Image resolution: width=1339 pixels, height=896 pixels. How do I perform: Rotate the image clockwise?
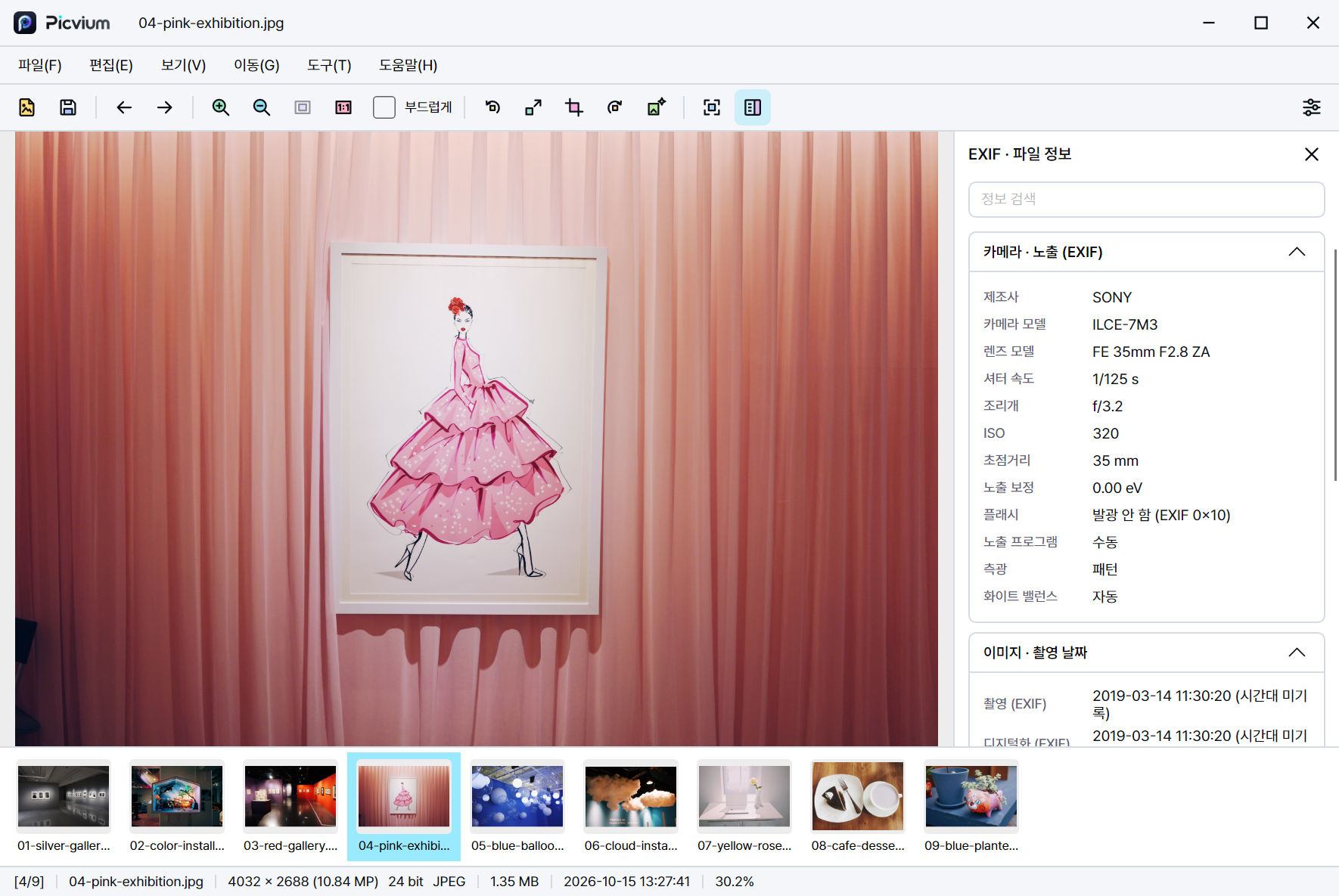coord(615,107)
